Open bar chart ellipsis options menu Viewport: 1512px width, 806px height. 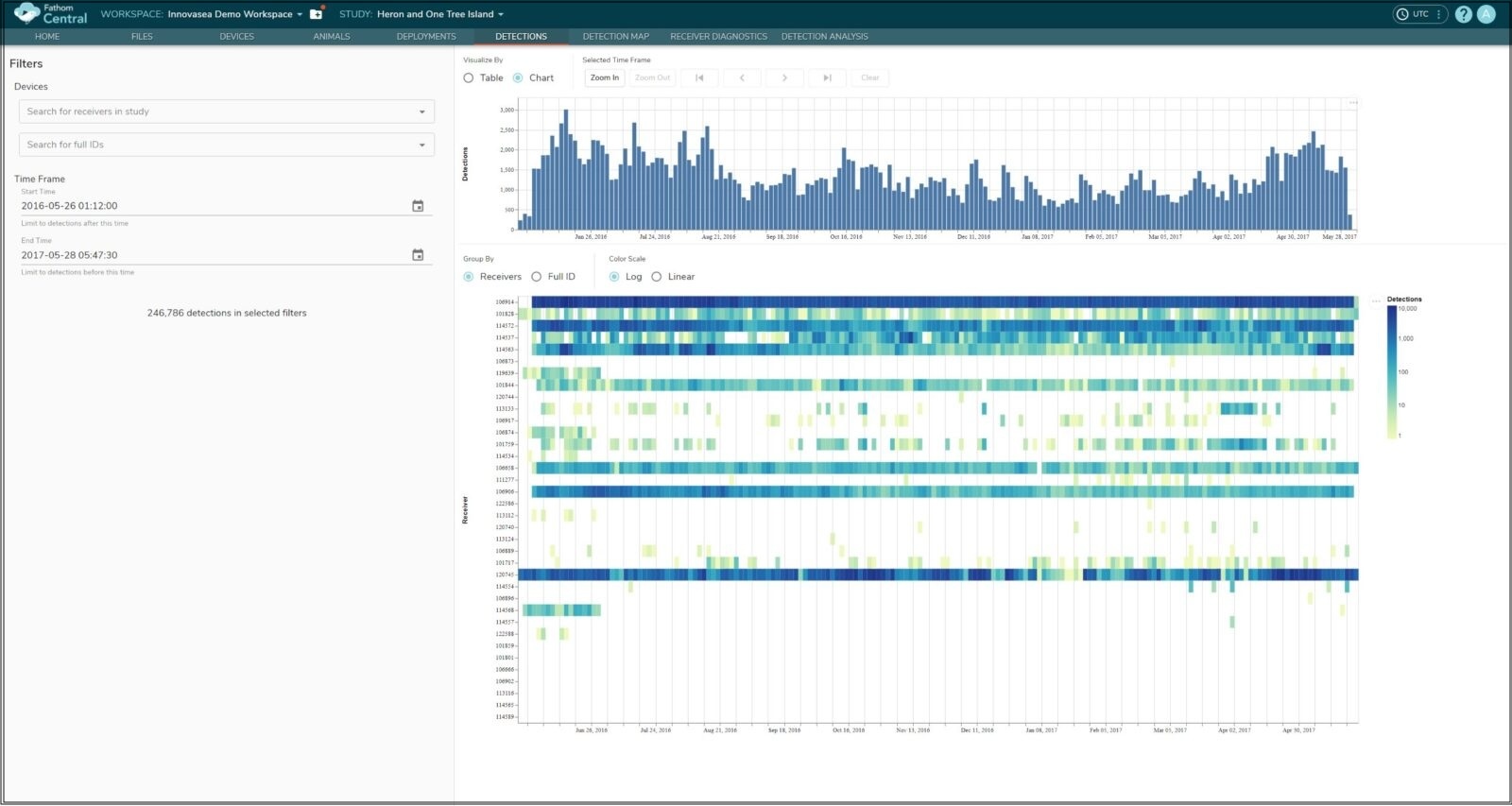click(1353, 102)
